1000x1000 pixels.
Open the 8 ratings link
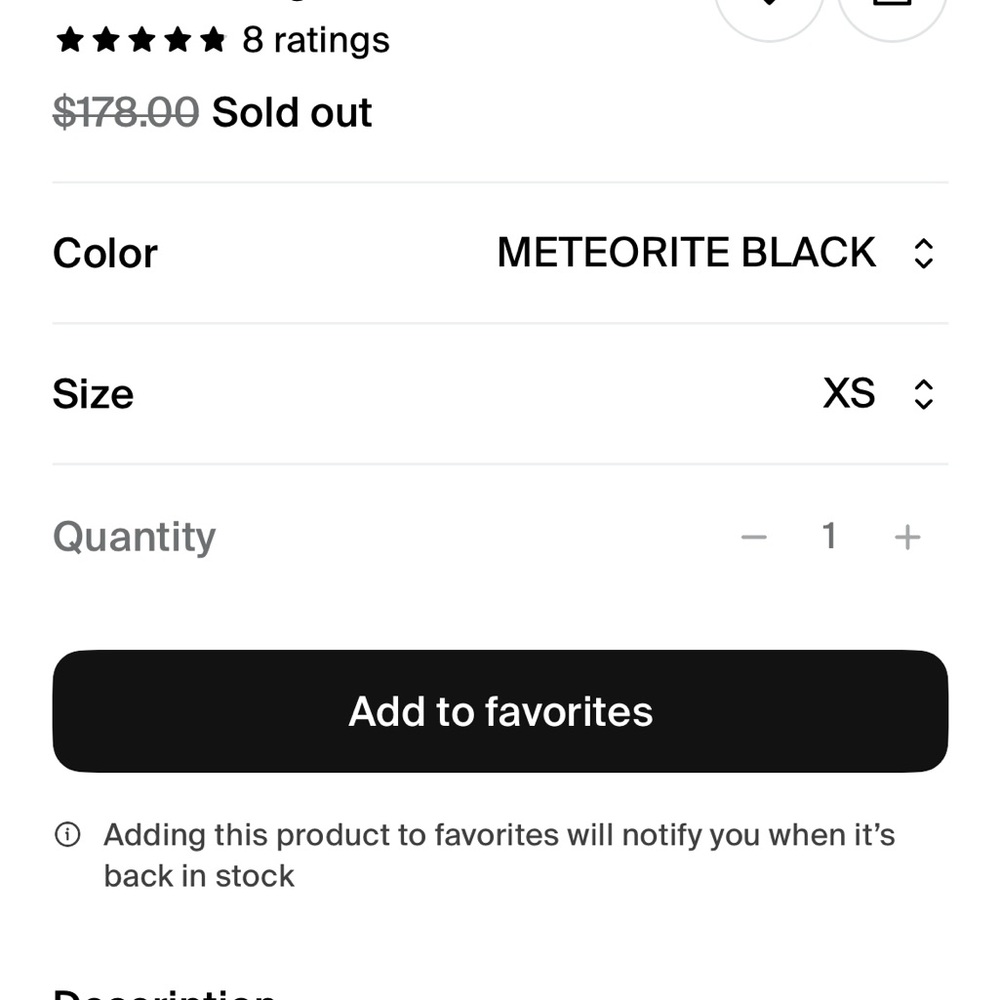coord(316,41)
